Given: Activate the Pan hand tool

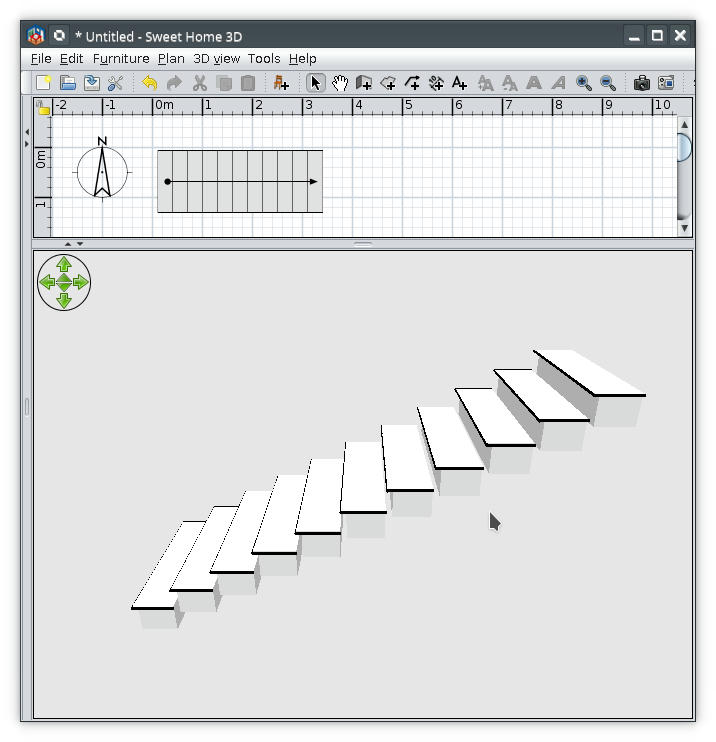Looking at the screenshot, I should coord(340,83).
